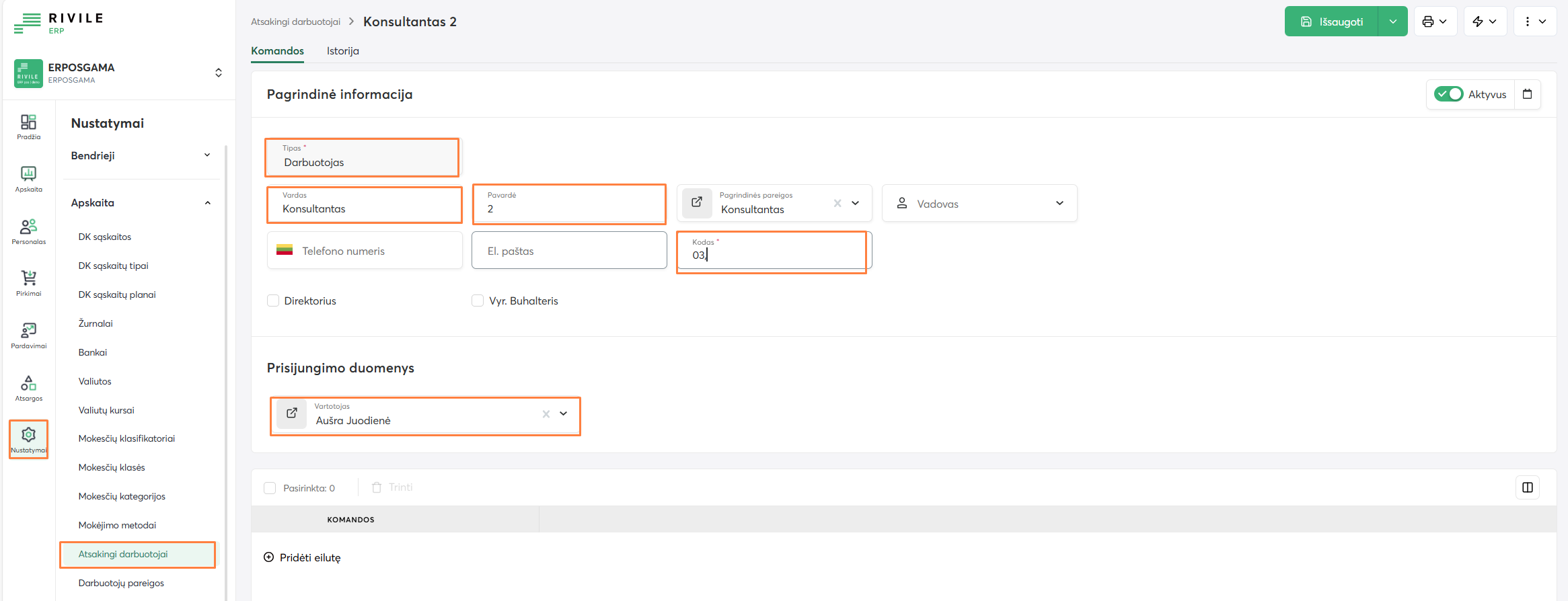This screenshot has height=601, width=1568.
Task: Click the Išsaugoti save button
Action: [x=1331, y=22]
